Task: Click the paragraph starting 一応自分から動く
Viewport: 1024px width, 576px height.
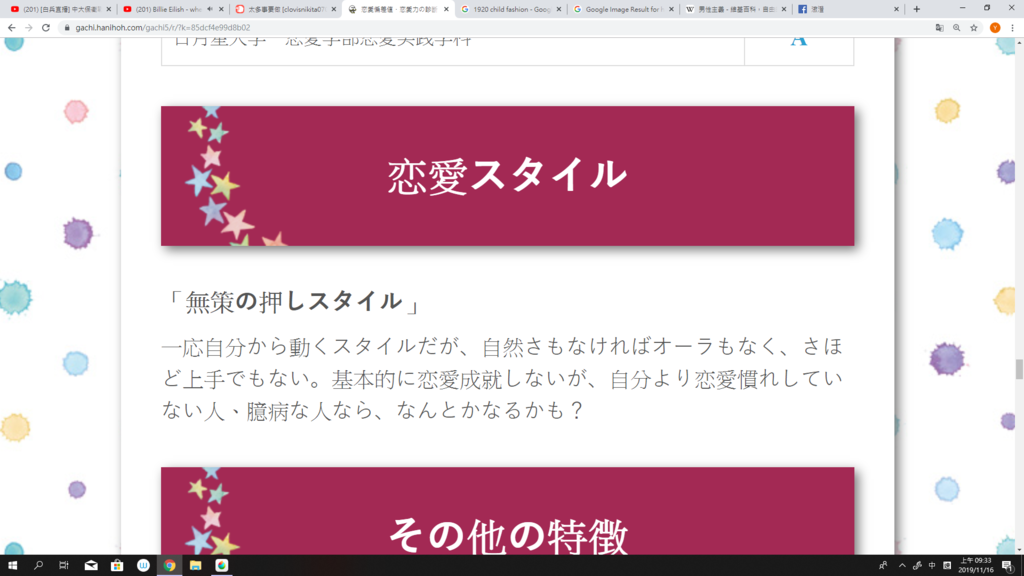Action: tap(503, 378)
